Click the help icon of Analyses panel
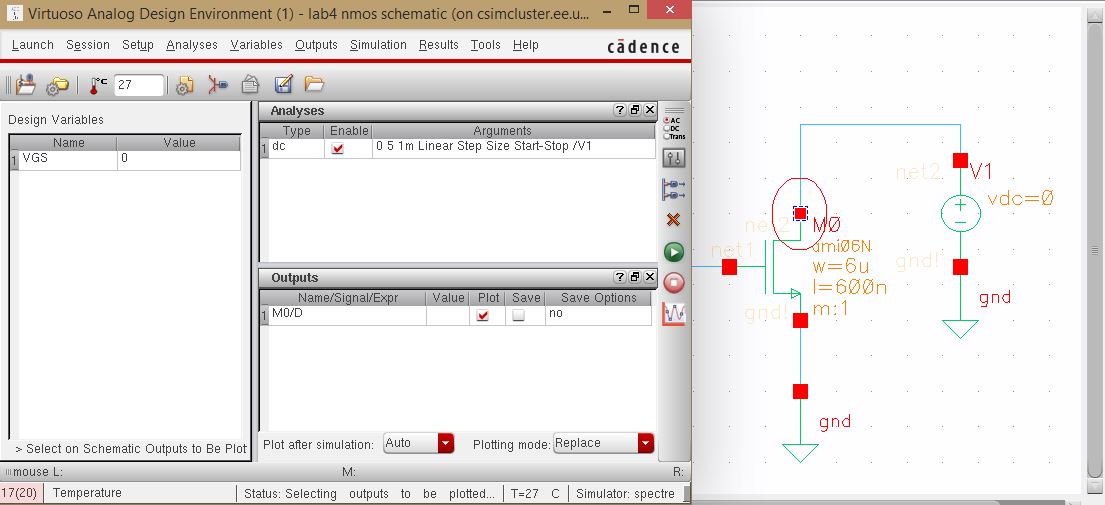 click(619, 111)
